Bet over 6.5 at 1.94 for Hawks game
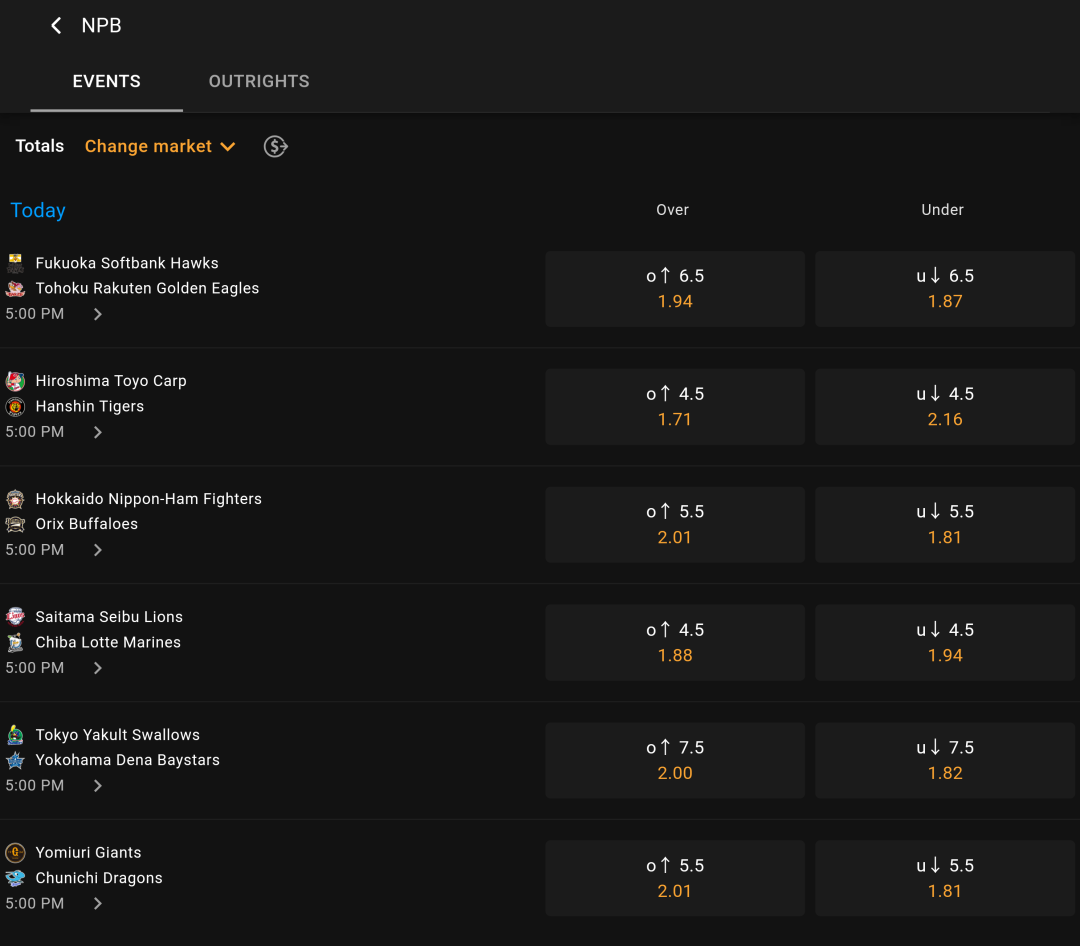The image size is (1080, 946). pyautogui.click(x=675, y=289)
